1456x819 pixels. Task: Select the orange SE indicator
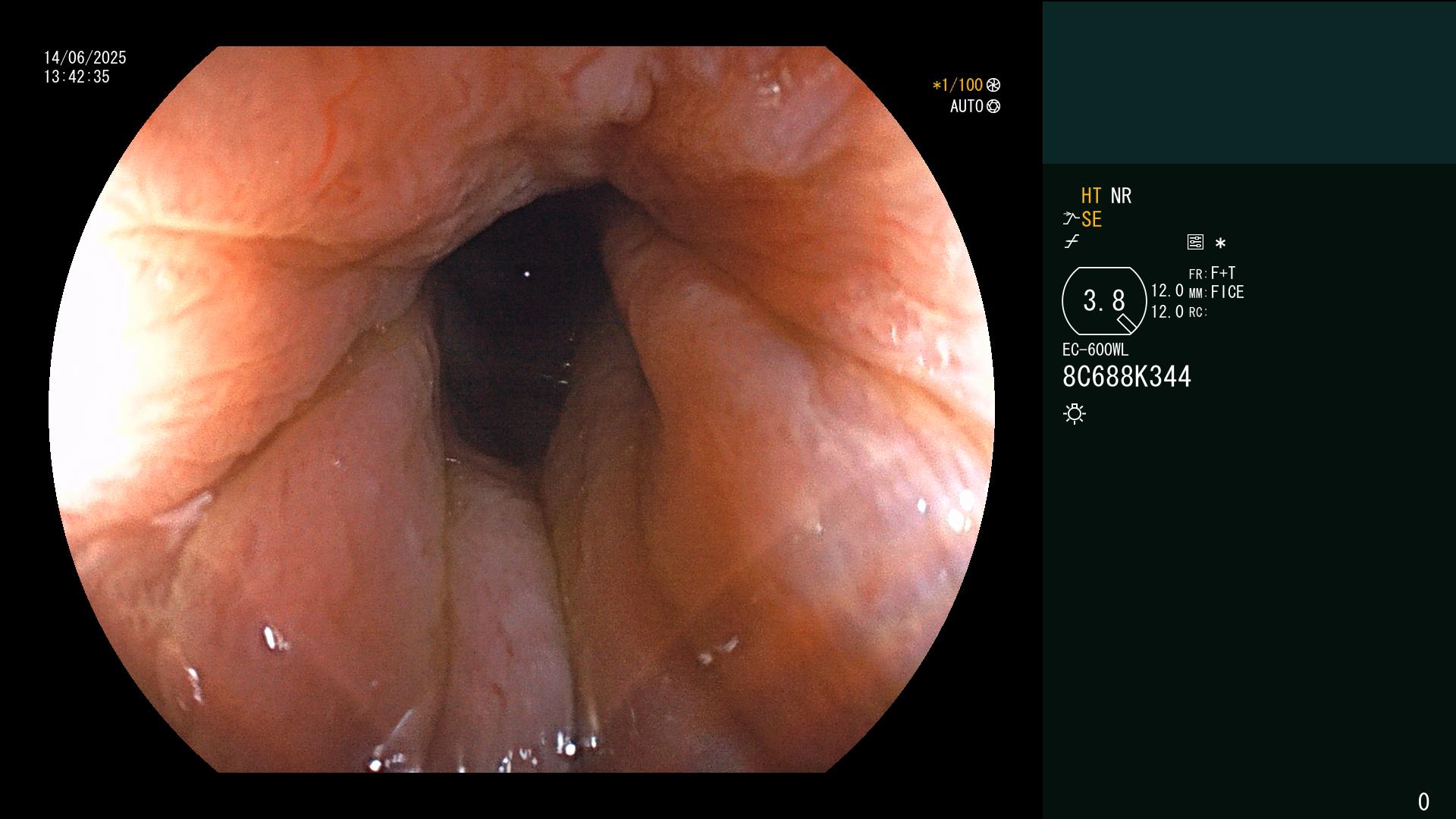click(x=1091, y=220)
